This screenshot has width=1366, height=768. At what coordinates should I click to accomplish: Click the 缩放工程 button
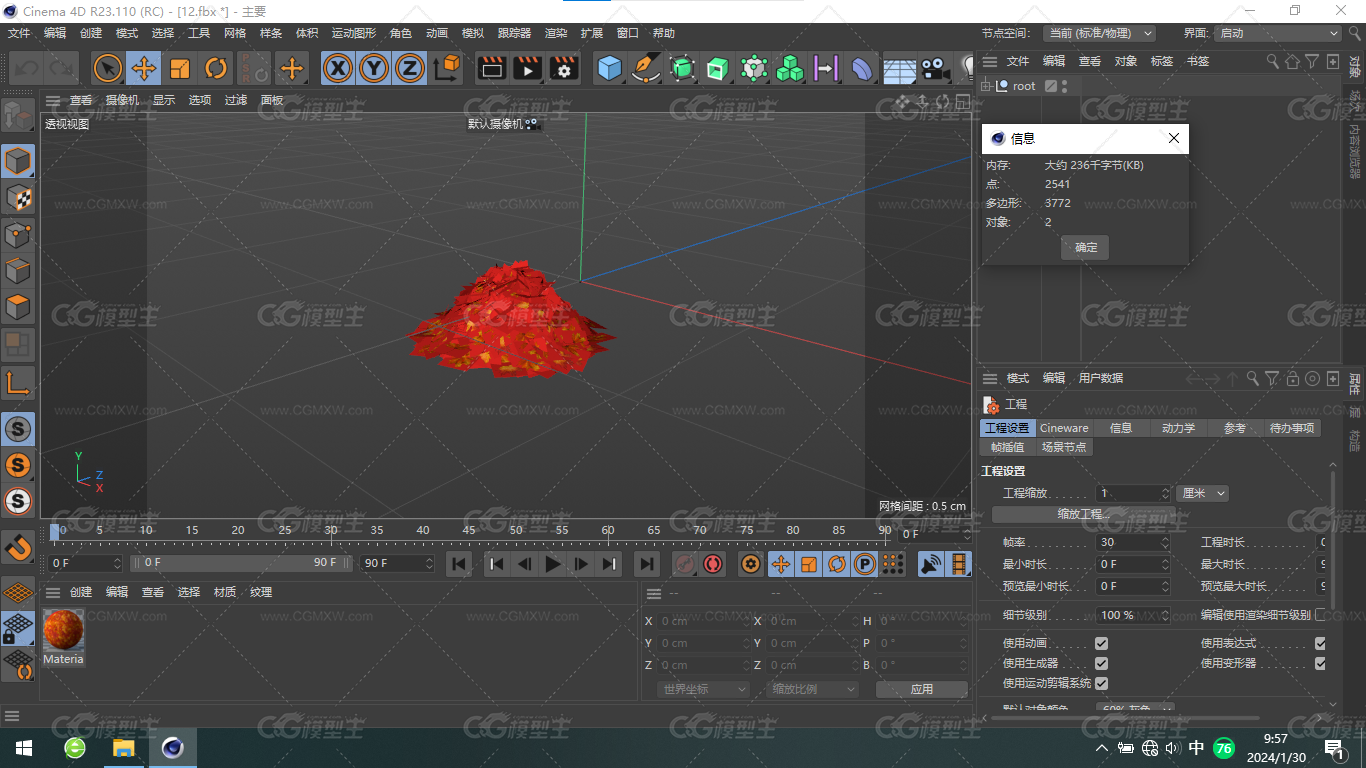1084,514
